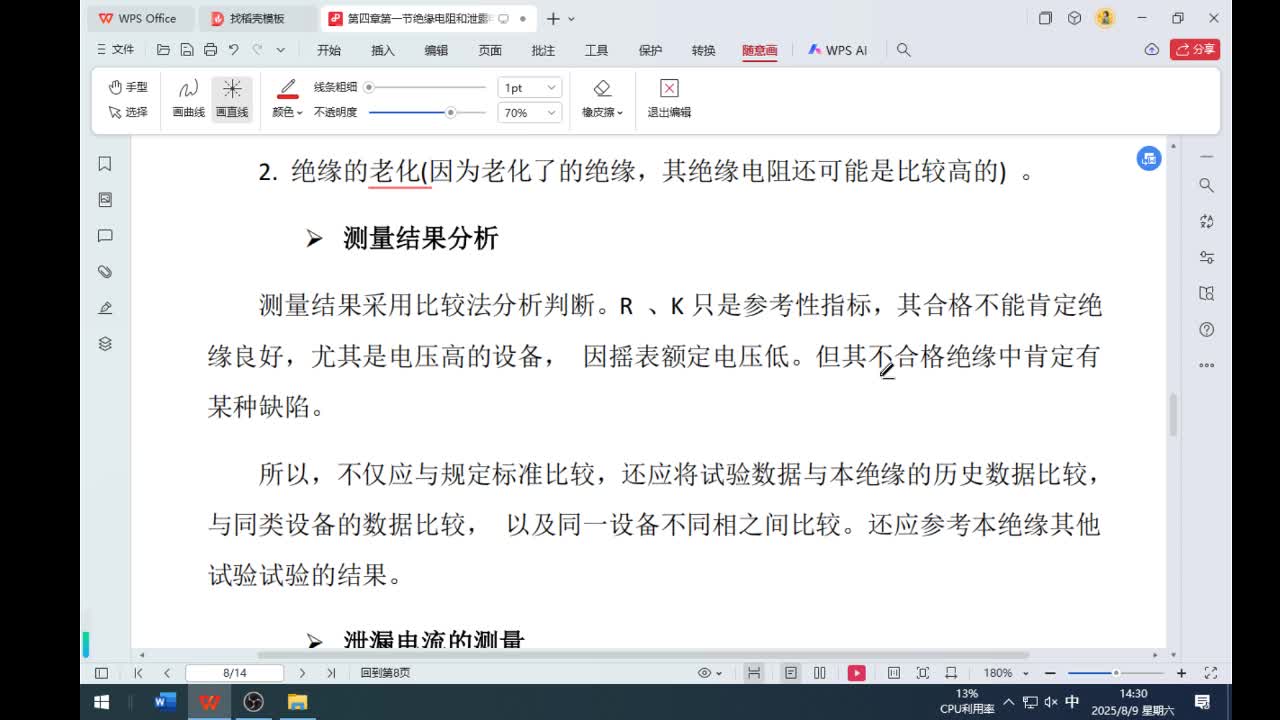Open the 70% opacity dropdown
Screen dimensions: 1280x720
(x=530, y=113)
